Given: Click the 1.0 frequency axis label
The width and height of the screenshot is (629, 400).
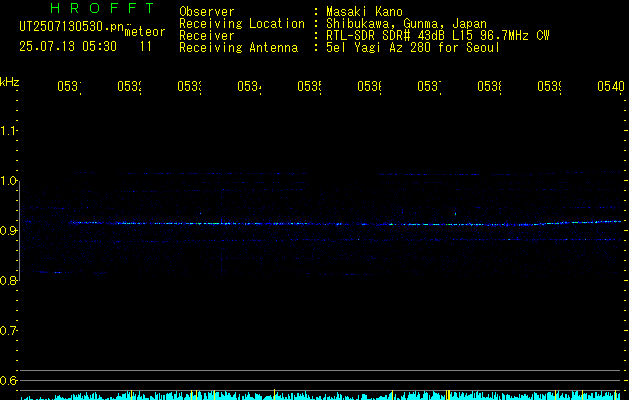Looking at the screenshot, I should coord(8,181).
